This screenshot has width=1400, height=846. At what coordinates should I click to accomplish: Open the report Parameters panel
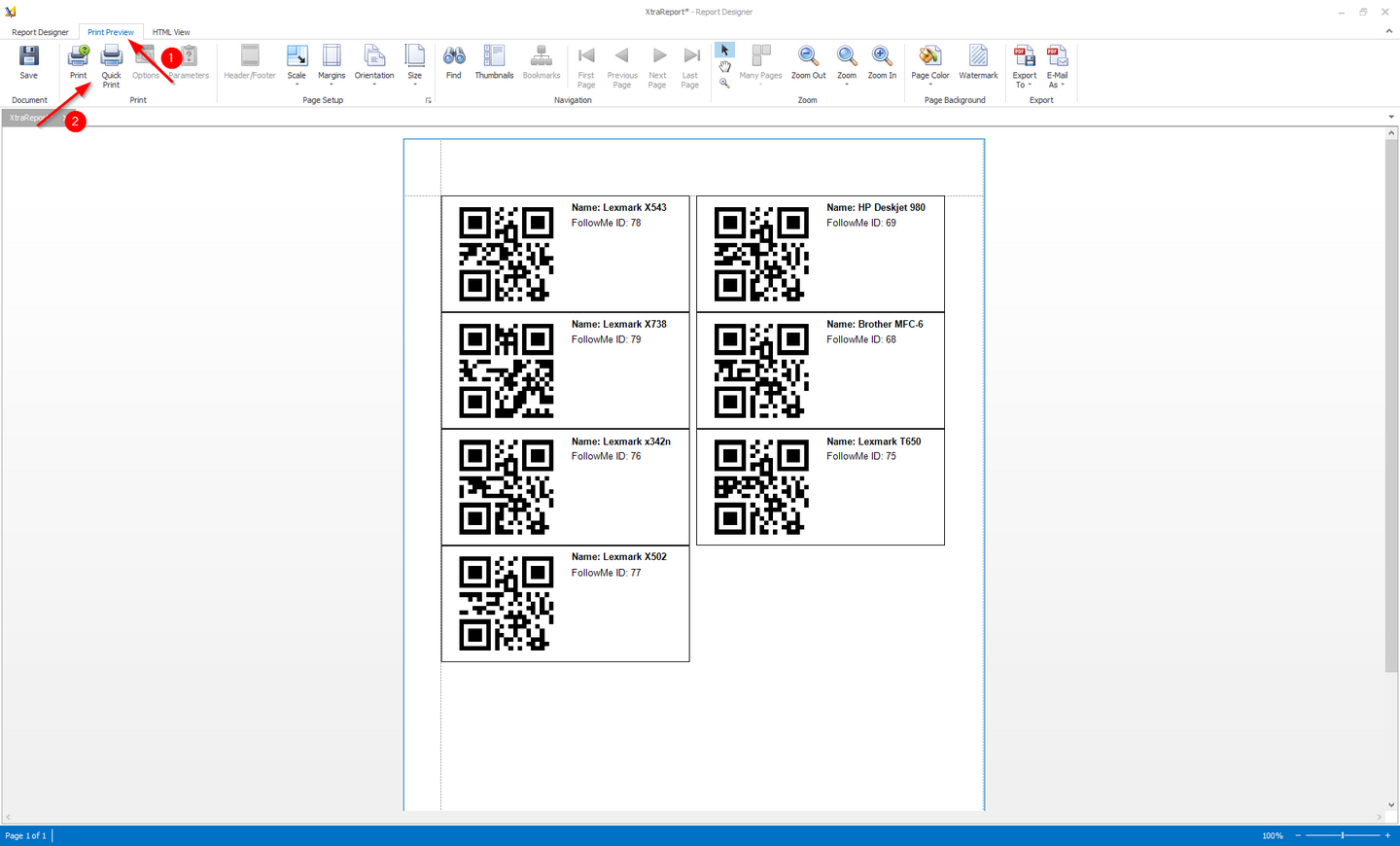(x=189, y=63)
